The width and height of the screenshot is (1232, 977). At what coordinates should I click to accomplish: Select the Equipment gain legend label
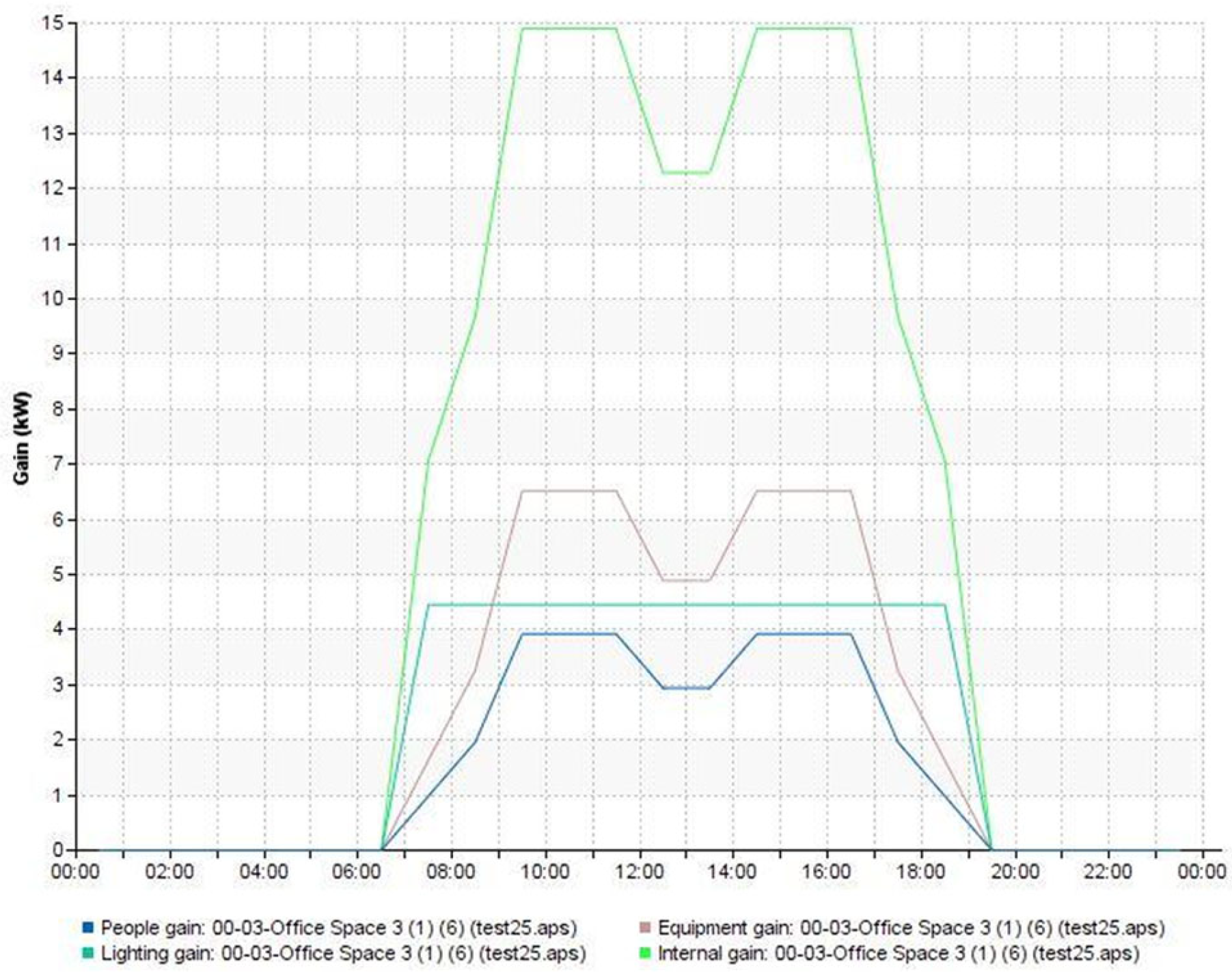point(911,928)
